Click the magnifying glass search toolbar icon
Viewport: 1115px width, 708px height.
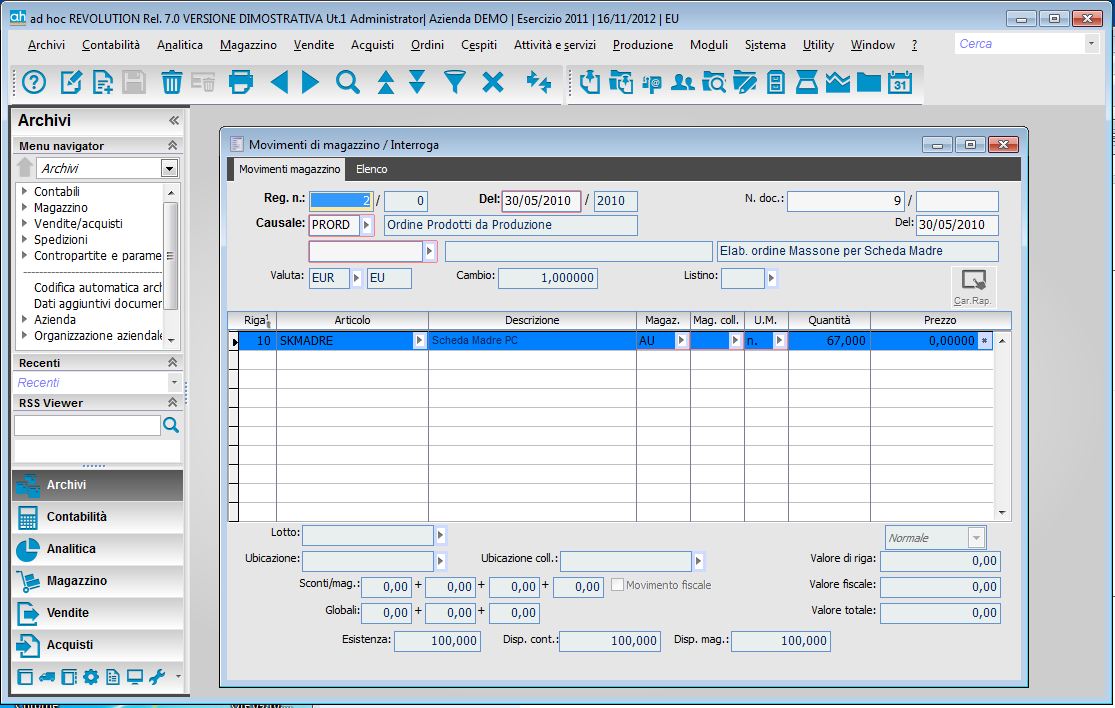(347, 83)
